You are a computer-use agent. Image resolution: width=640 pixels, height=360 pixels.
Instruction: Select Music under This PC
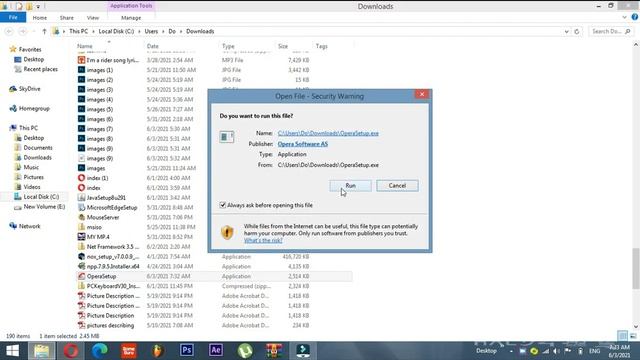coord(27,167)
